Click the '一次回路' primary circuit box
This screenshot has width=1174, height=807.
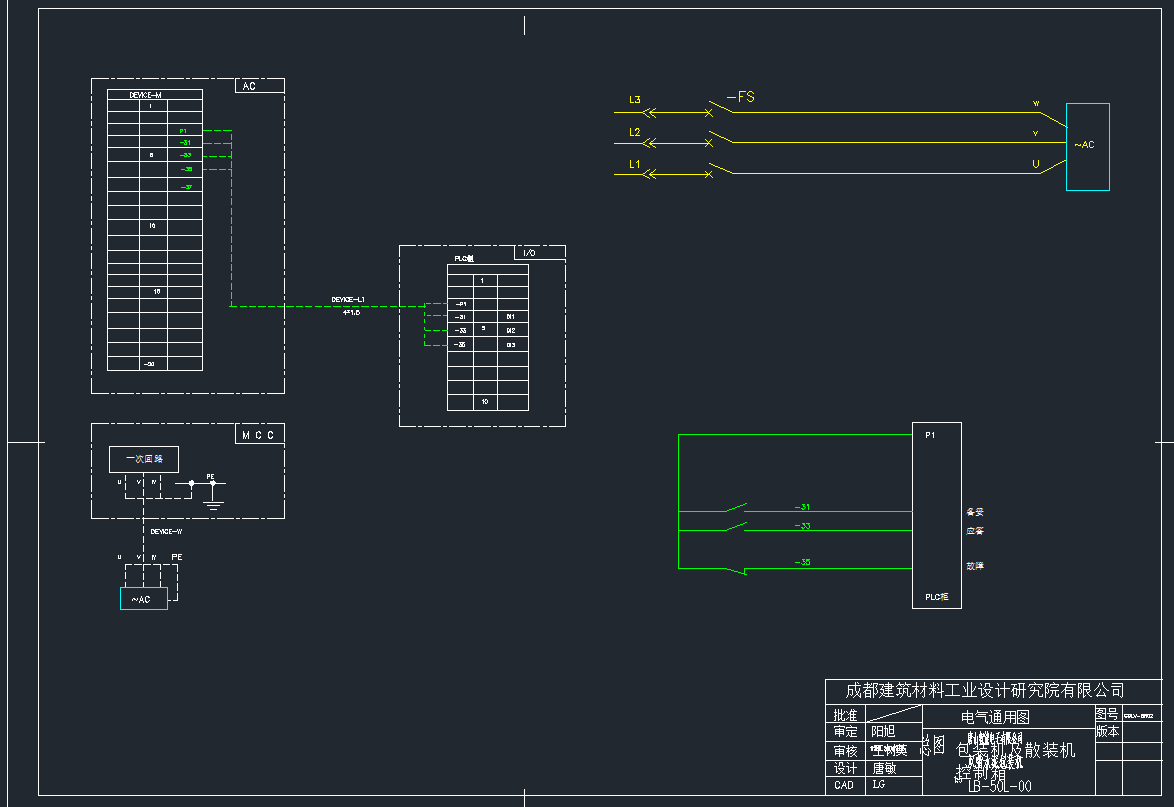(144, 459)
